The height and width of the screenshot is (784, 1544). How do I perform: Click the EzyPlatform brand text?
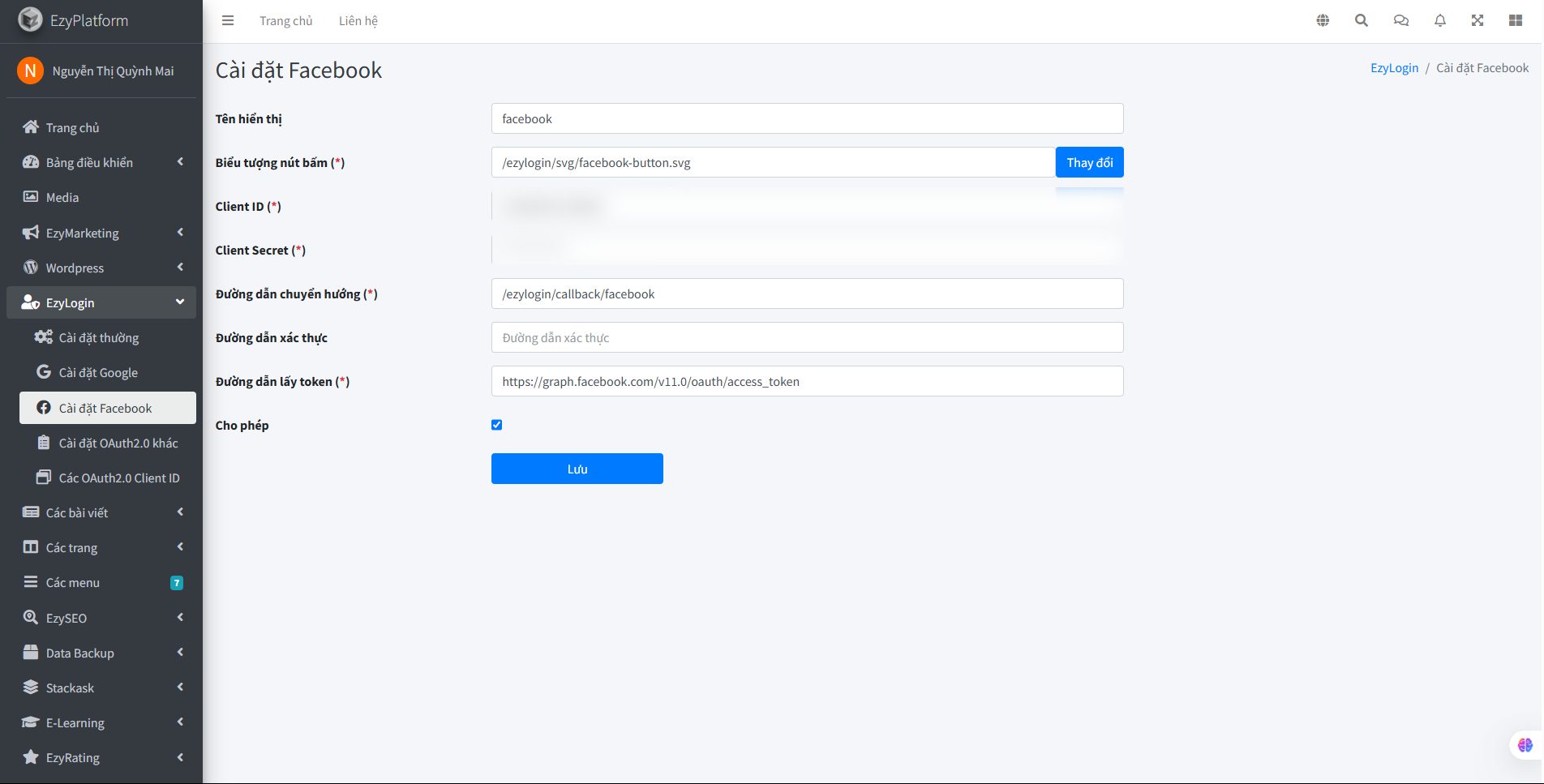pyautogui.click(x=89, y=20)
